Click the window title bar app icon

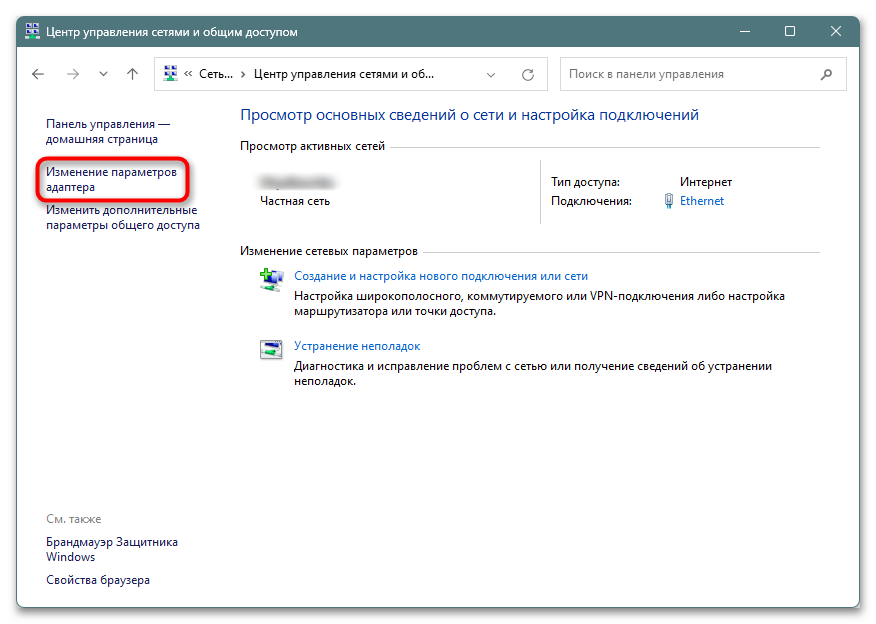point(32,31)
